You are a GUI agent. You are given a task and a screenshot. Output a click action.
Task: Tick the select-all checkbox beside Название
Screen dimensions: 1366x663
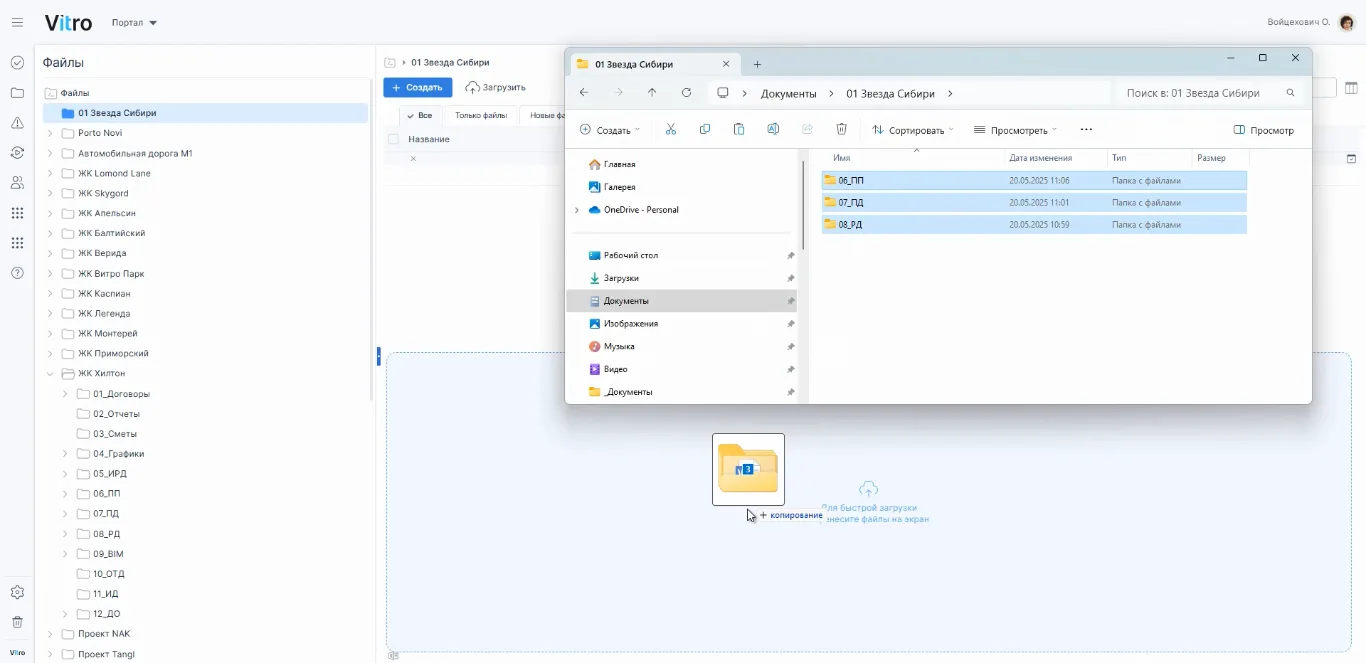[393, 139]
